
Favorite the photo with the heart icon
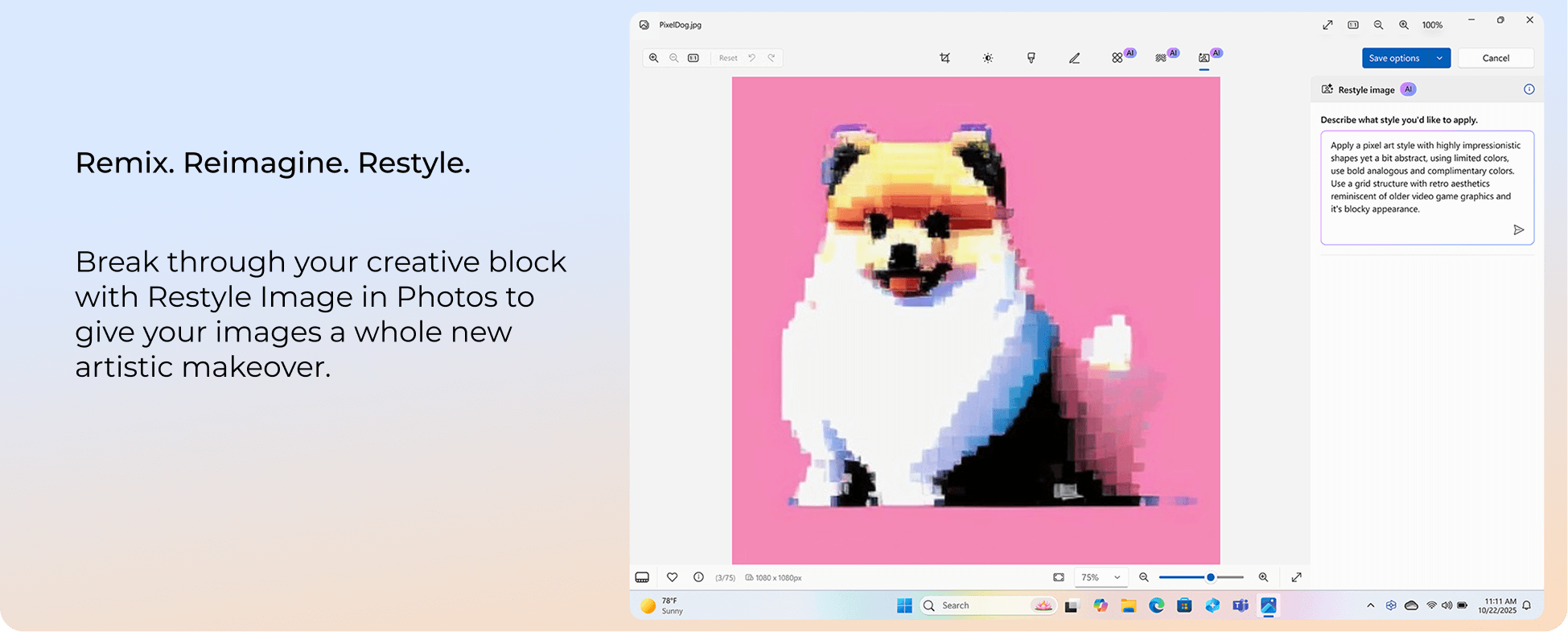click(x=673, y=577)
